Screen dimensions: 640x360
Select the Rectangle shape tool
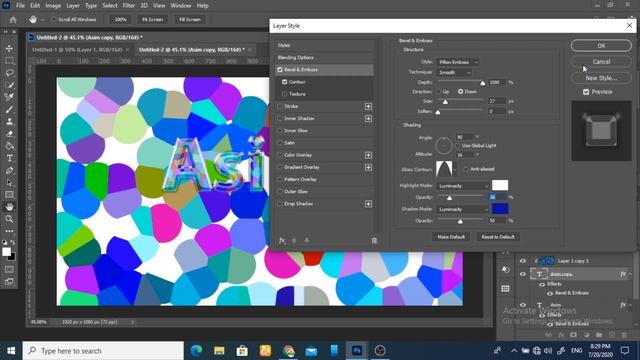coord(9,195)
